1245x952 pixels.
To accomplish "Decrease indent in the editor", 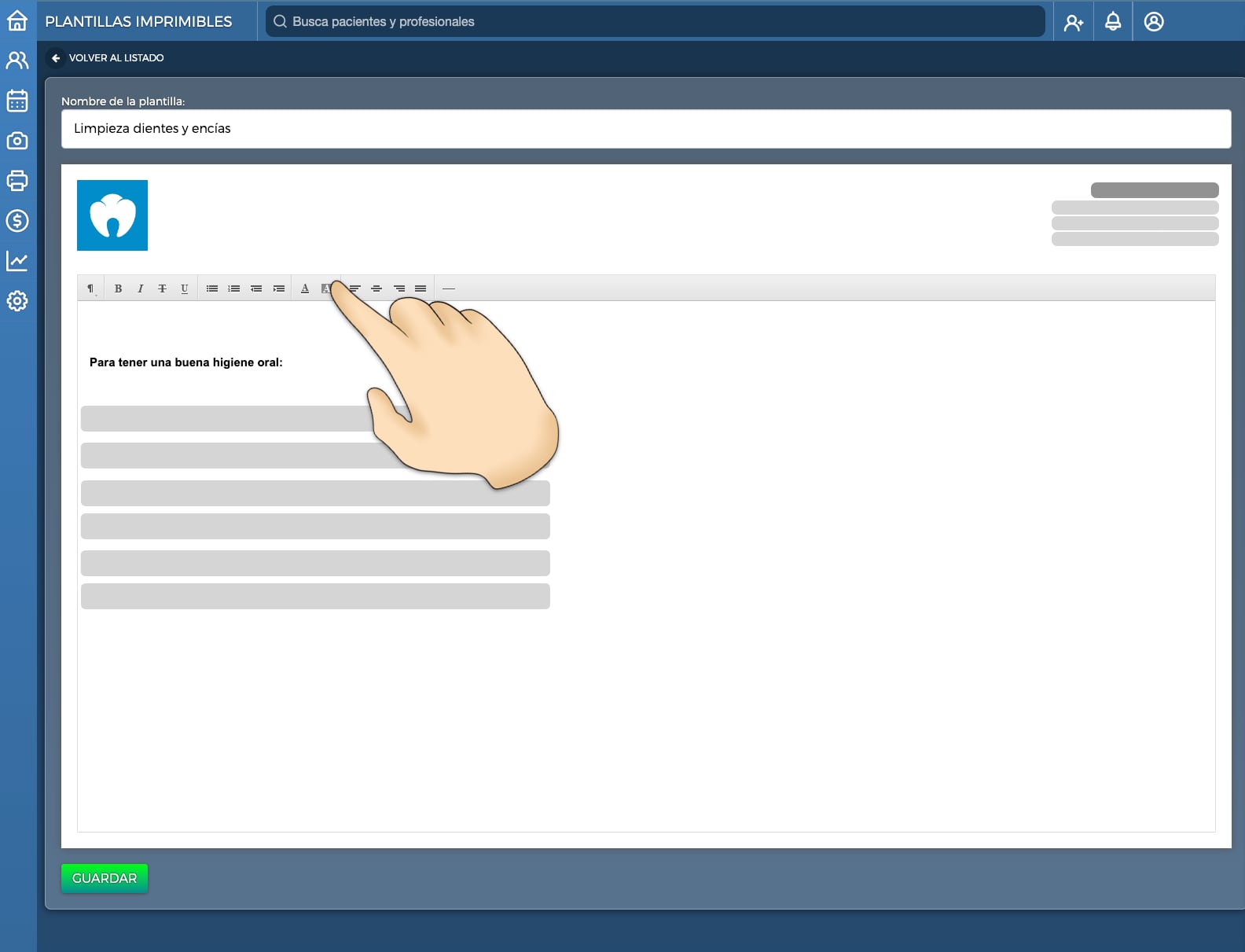I will coord(256,289).
